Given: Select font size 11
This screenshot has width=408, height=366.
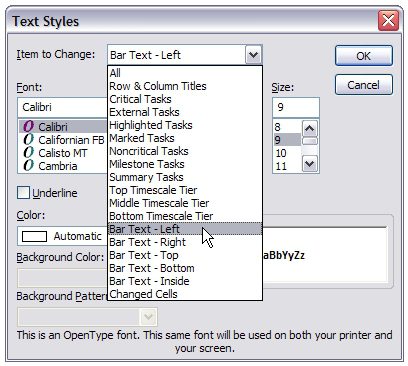Looking at the screenshot, I should pos(287,166).
